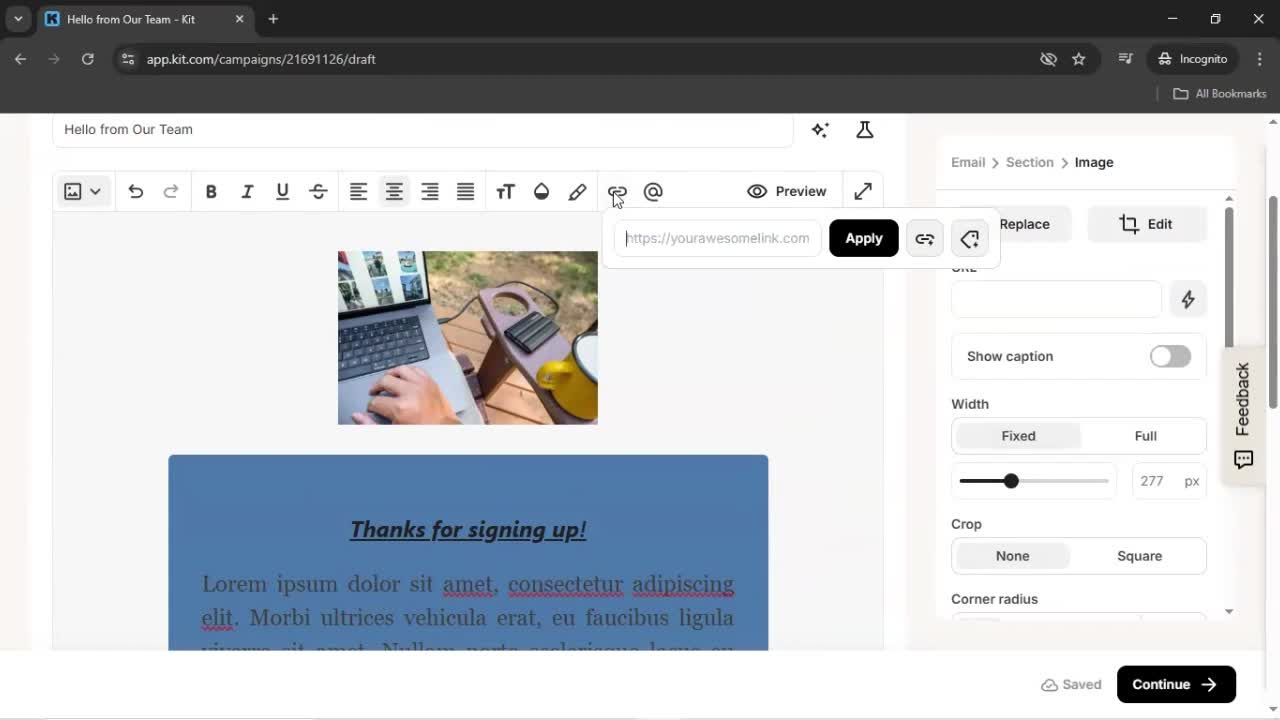Toggle bold formatting
The height and width of the screenshot is (720, 1280).
[211, 191]
